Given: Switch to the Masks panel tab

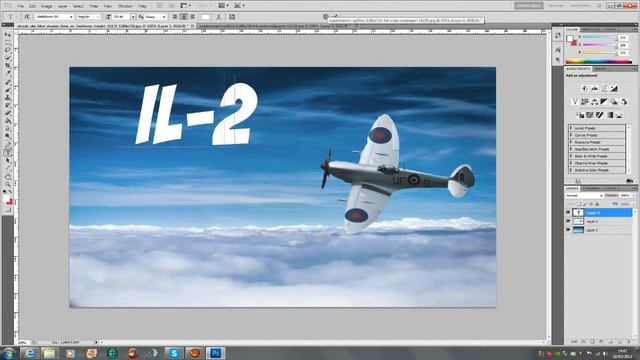Looking at the screenshot, I should (x=600, y=69).
